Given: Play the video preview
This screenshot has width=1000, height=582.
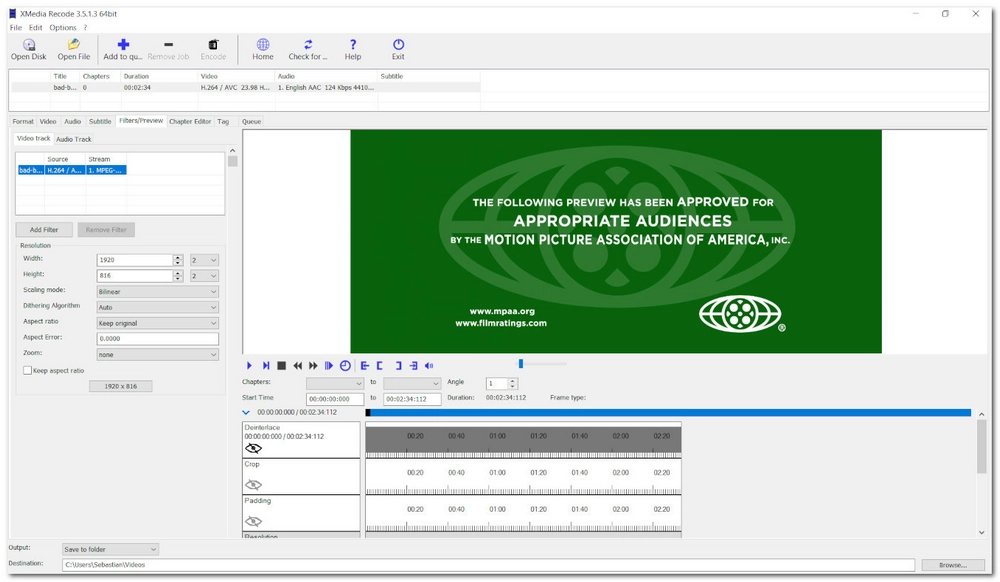Looking at the screenshot, I should [249, 365].
